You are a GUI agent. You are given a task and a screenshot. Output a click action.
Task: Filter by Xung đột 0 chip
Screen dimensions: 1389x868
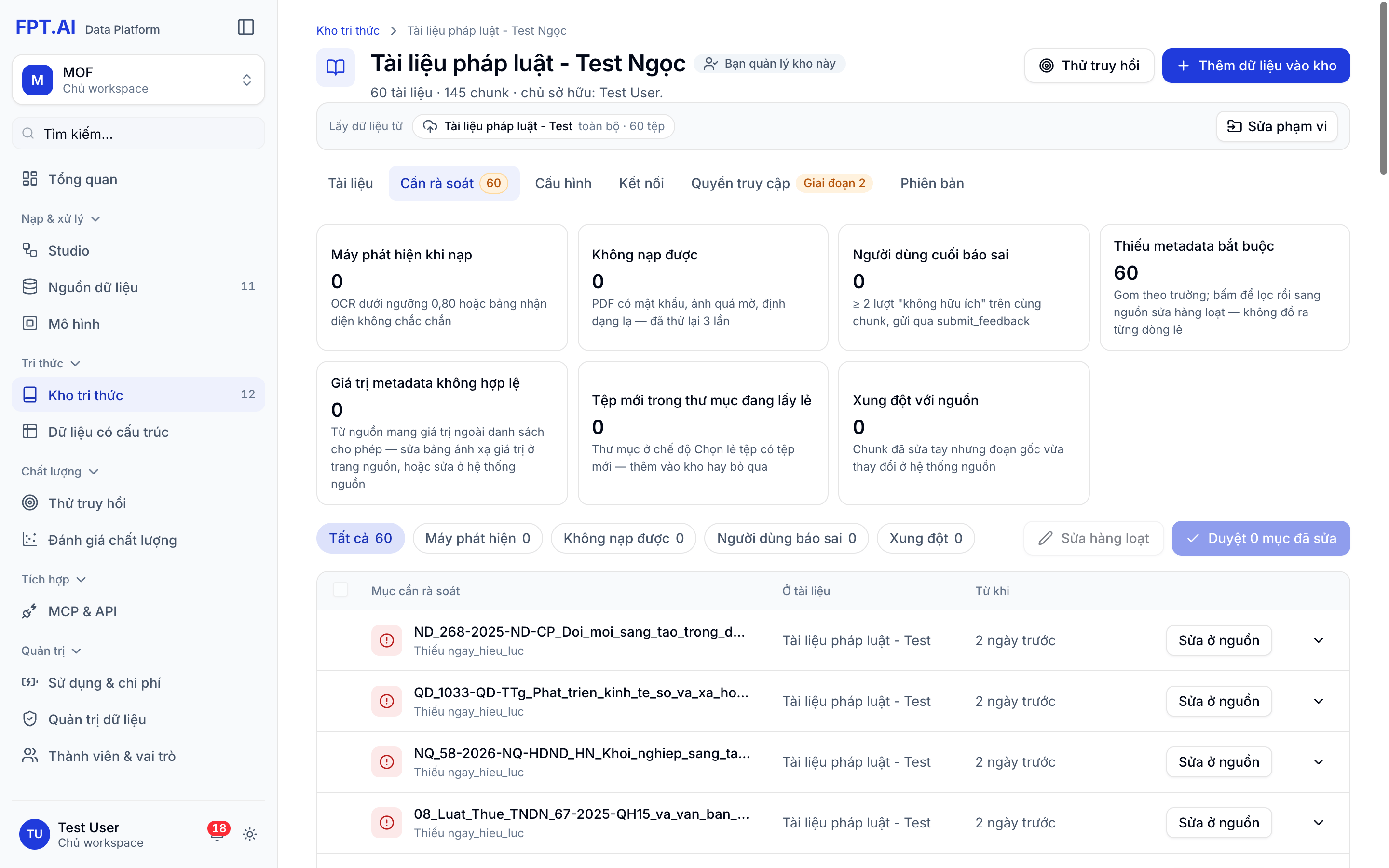(x=925, y=538)
